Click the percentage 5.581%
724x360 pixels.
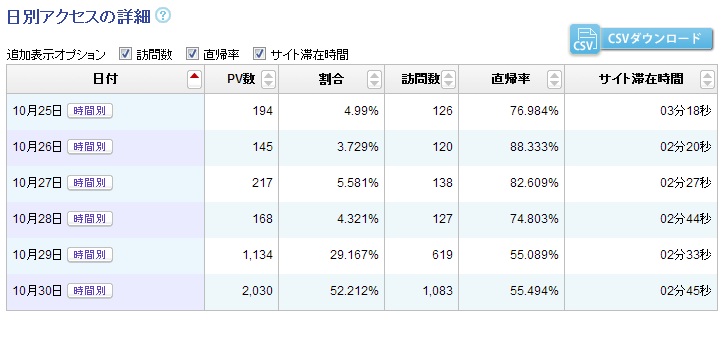point(357,183)
